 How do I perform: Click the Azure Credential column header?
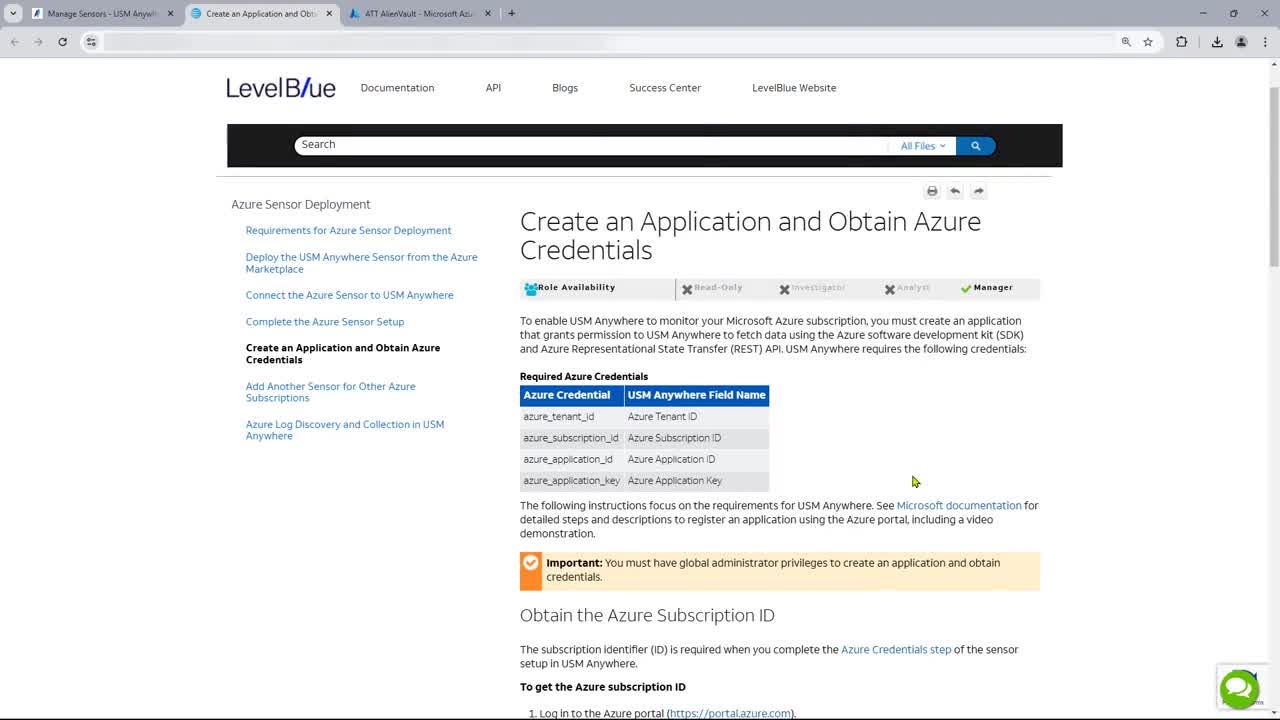coord(572,395)
